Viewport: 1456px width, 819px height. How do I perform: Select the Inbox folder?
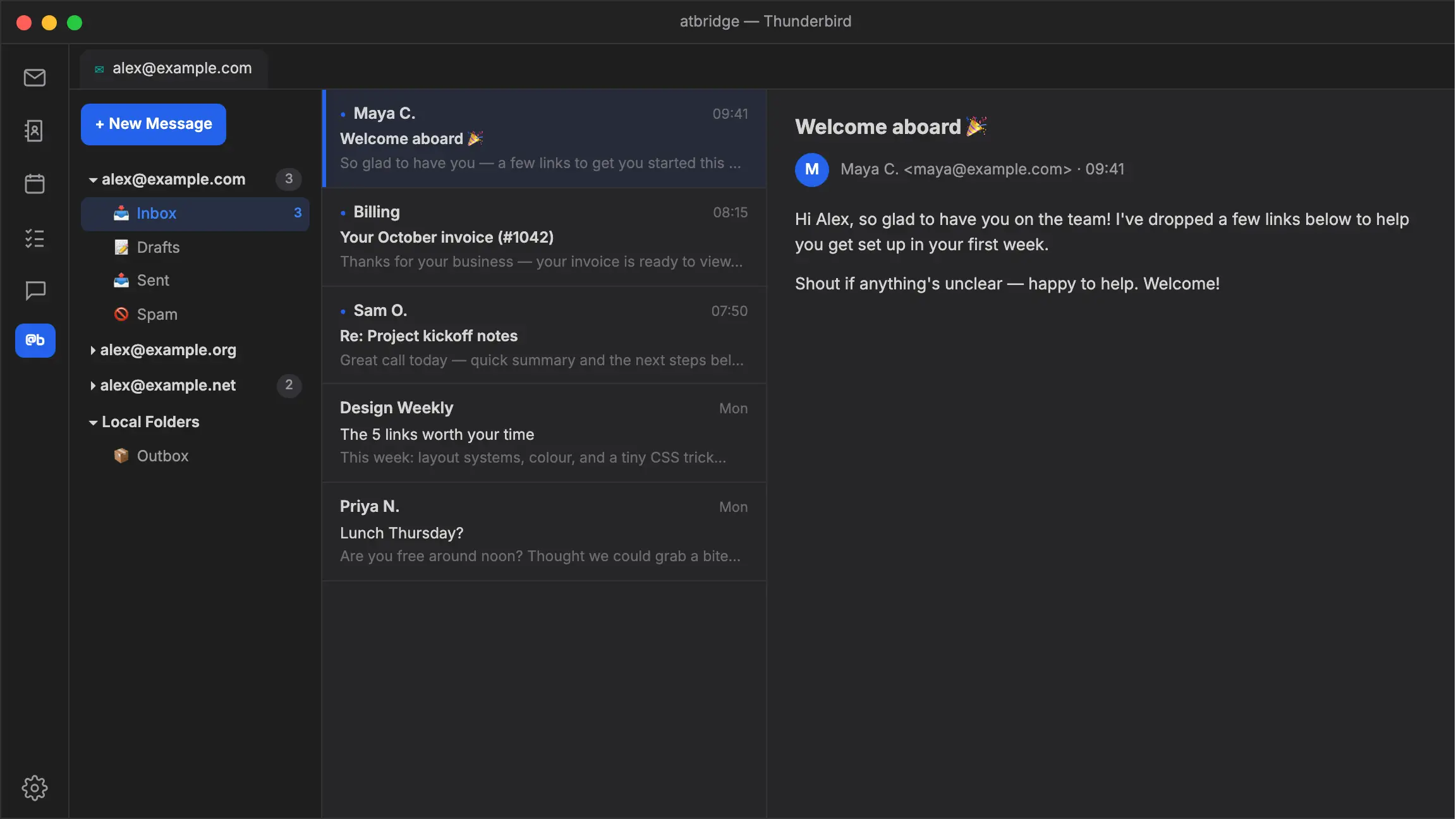[195, 214]
